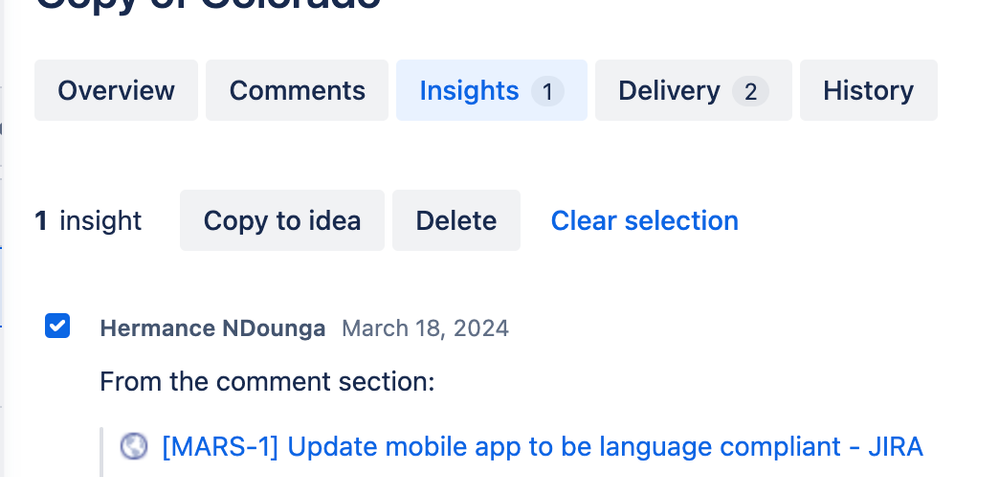Click the Insights count badge showing 1

547,92
